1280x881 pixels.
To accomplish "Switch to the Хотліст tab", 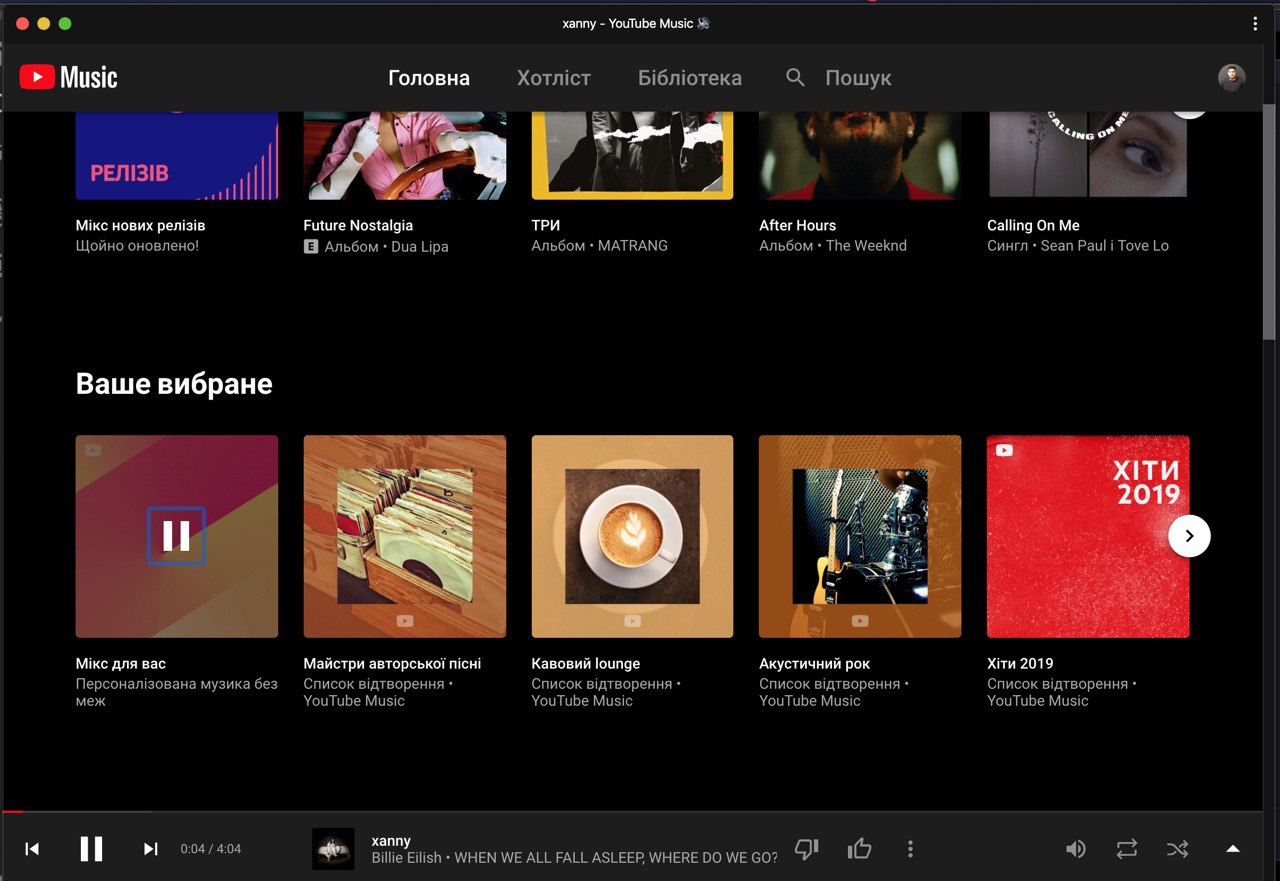I will [x=554, y=78].
